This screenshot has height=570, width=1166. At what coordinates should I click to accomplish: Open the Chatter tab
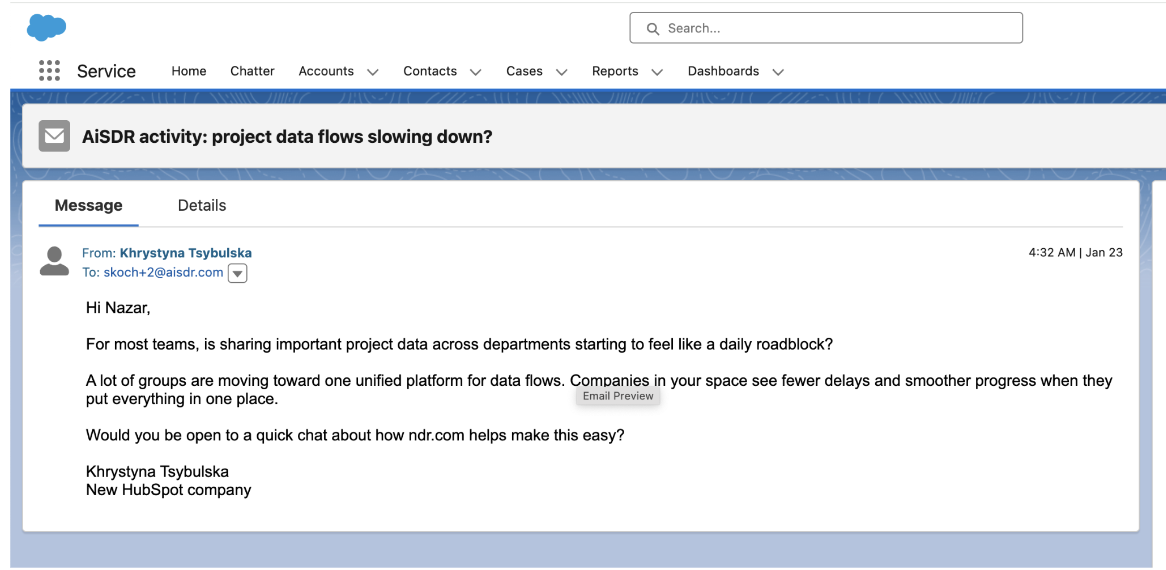point(252,71)
